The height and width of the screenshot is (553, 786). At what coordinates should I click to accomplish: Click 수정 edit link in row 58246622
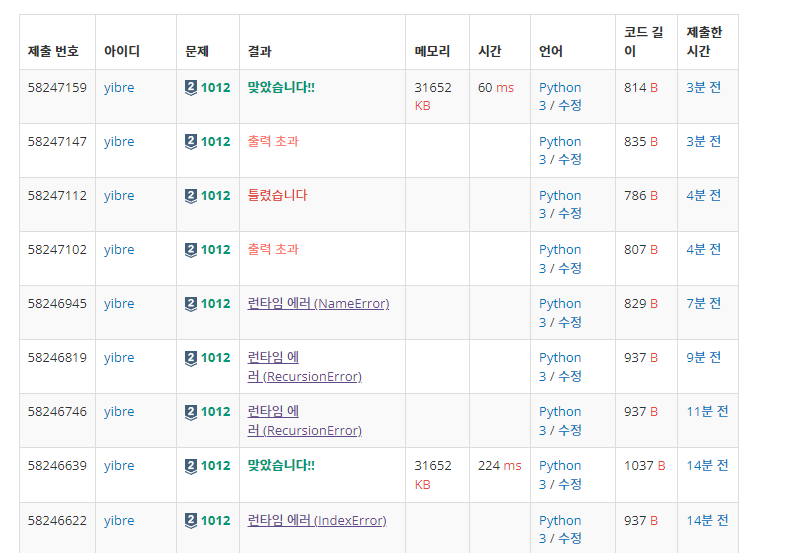tap(570, 538)
